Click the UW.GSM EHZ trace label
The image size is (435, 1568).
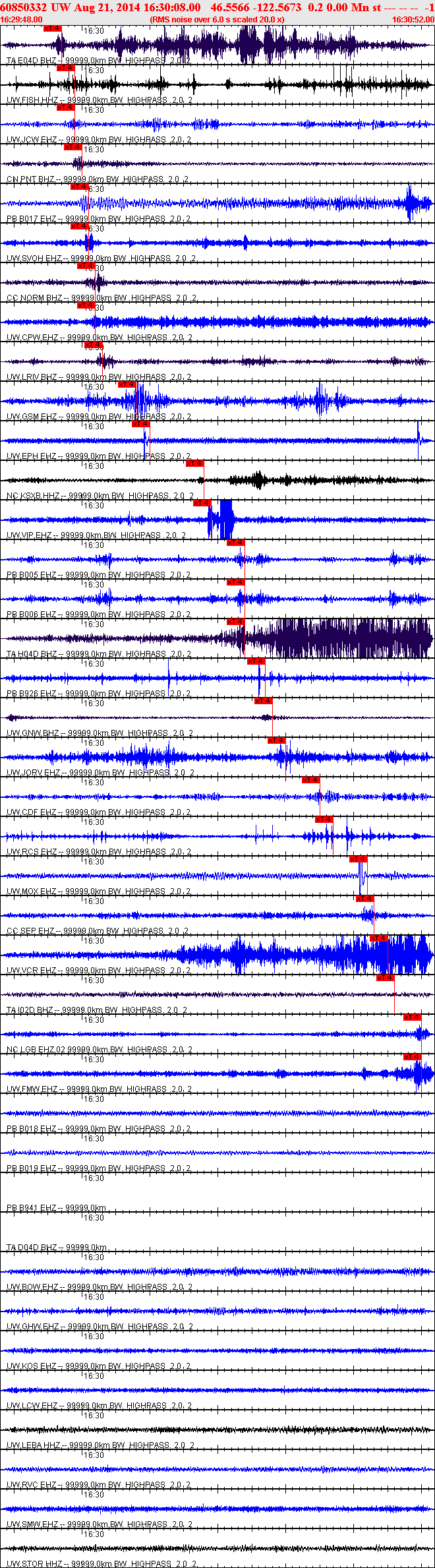tap(99, 417)
